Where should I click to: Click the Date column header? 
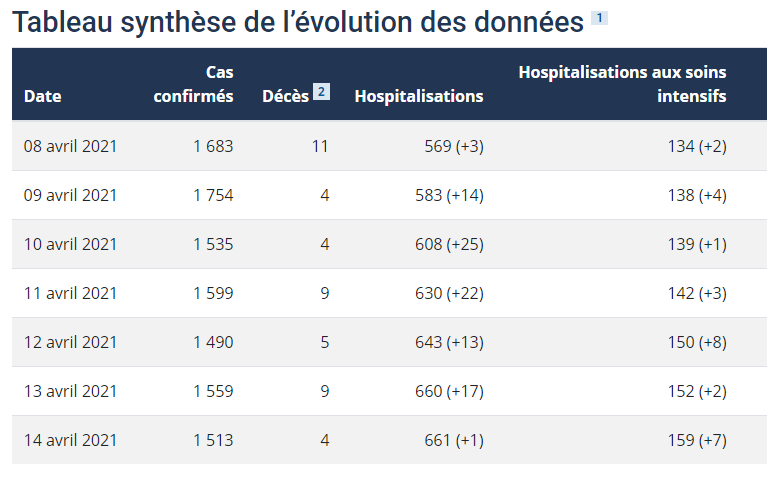43,96
